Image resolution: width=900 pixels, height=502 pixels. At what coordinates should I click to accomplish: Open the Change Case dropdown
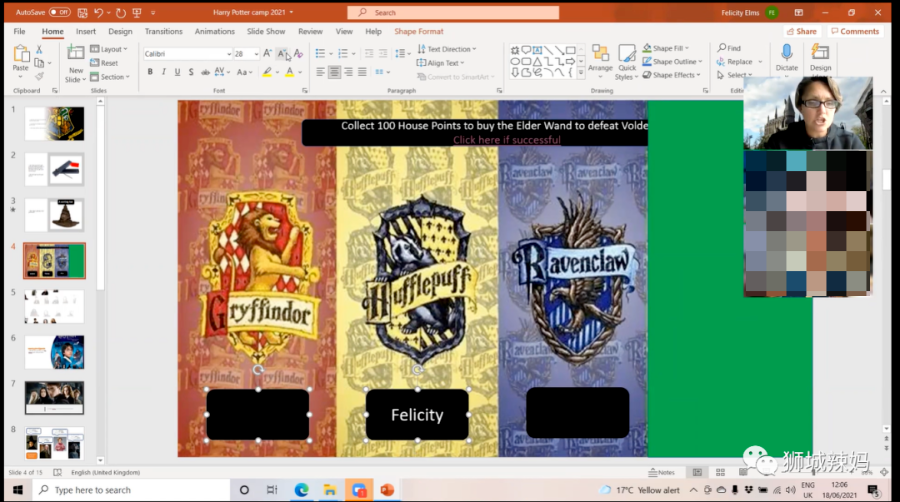pyautogui.click(x=245, y=72)
